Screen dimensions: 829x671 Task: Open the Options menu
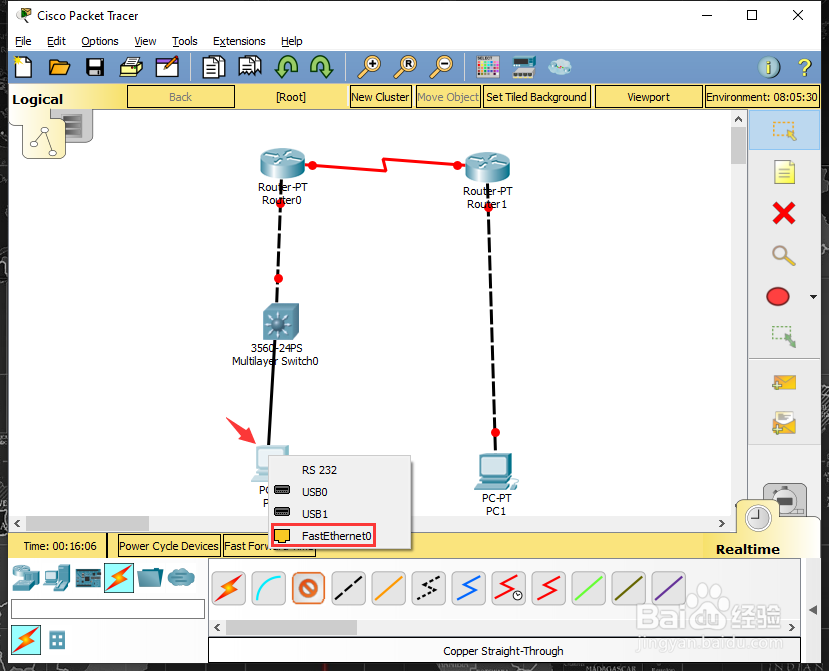pyautogui.click(x=99, y=41)
